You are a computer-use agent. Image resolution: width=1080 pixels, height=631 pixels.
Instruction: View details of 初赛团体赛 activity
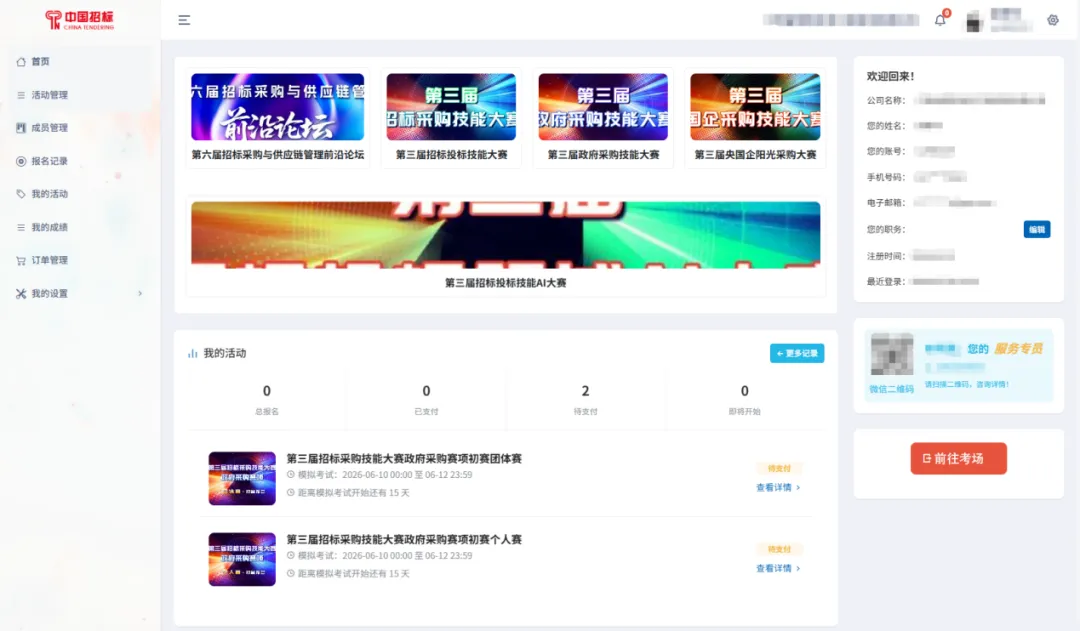[774, 488]
